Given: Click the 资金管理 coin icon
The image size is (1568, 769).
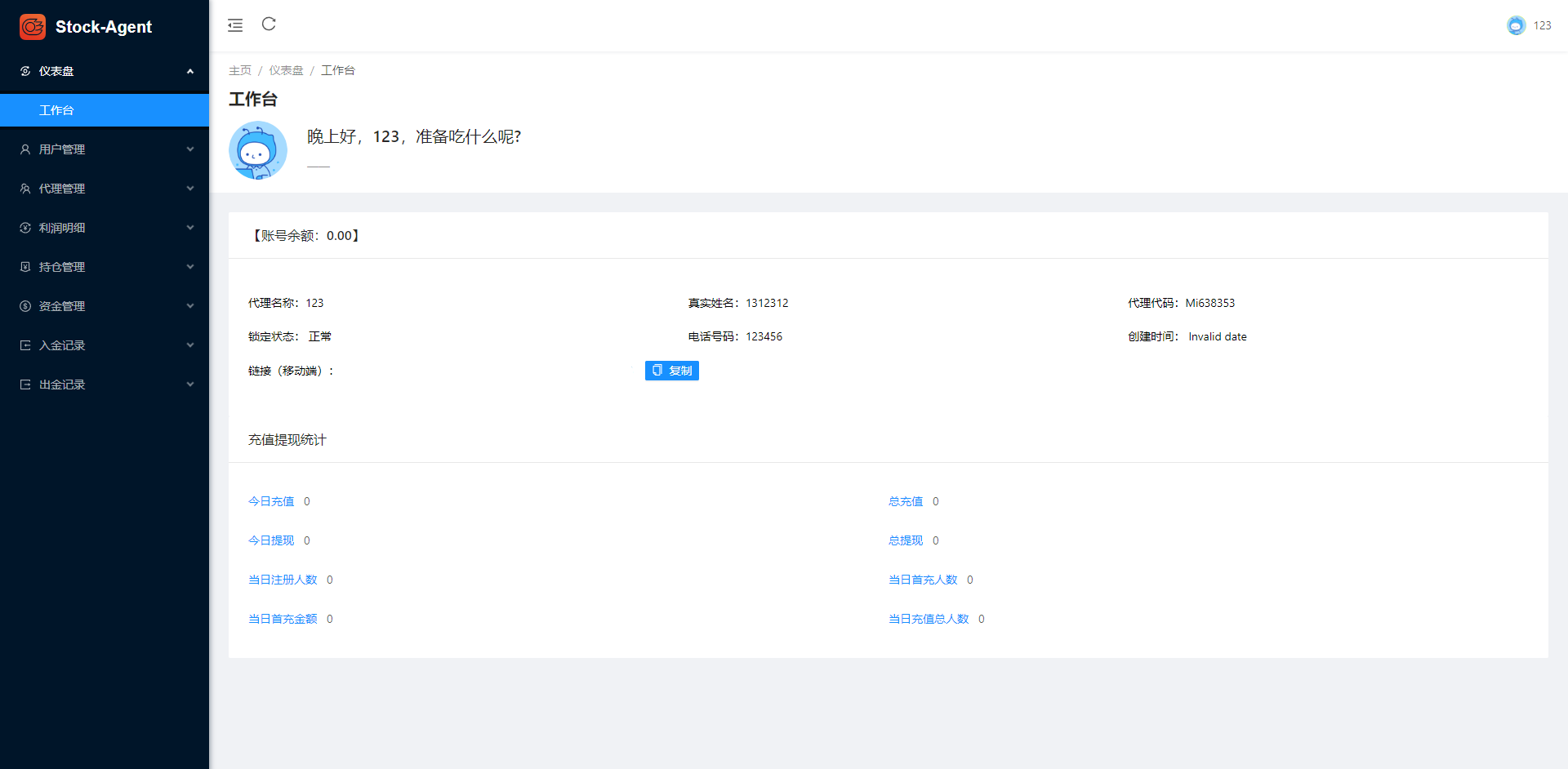Looking at the screenshot, I should (x=25, y=306).
